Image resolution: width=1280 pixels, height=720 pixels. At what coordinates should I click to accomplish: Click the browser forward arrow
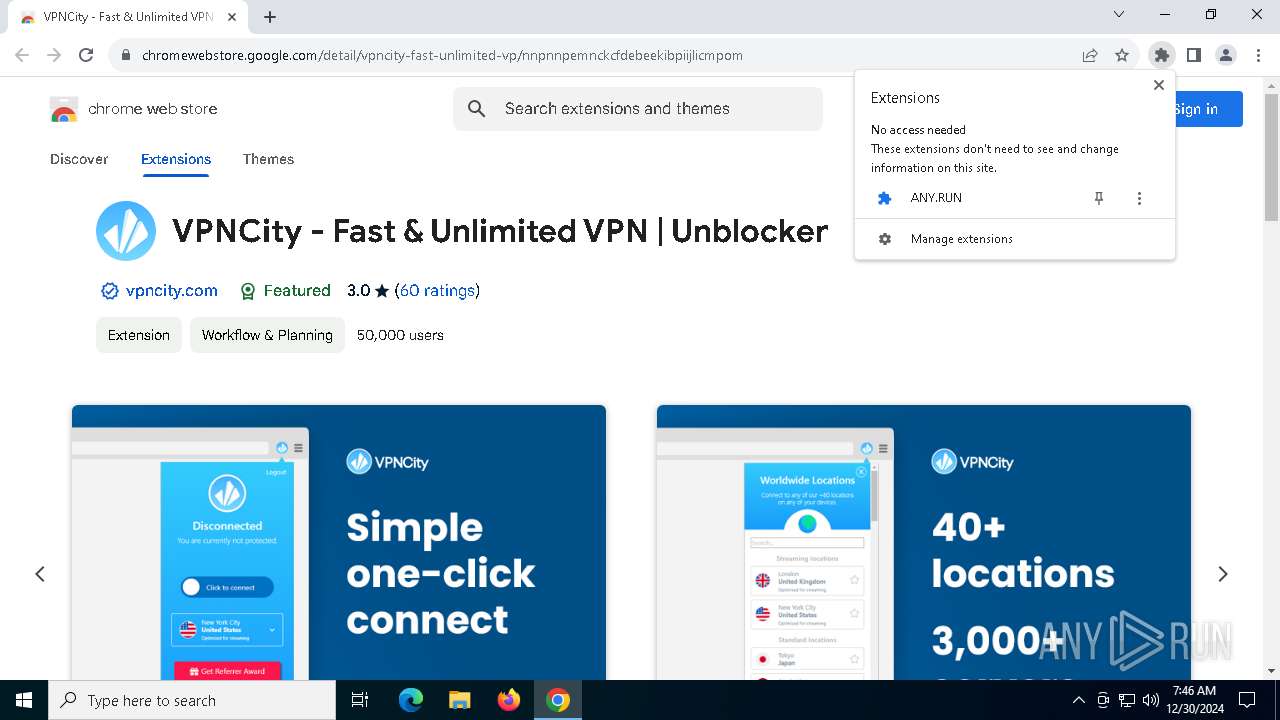click(x=54, y=55)
